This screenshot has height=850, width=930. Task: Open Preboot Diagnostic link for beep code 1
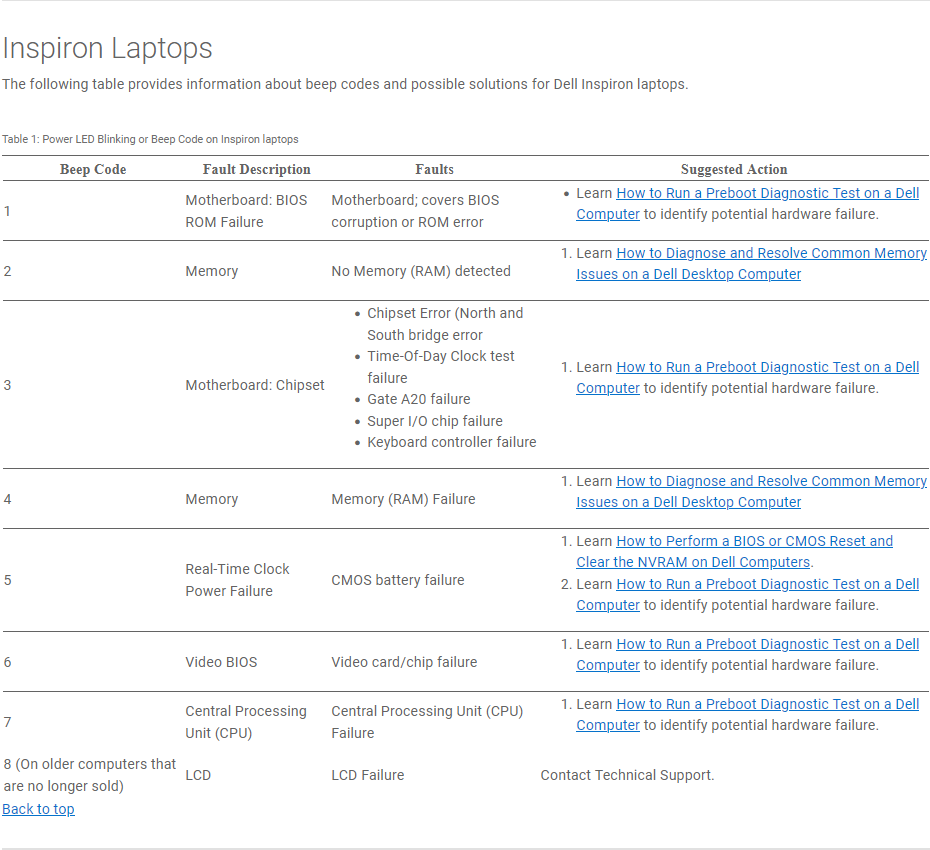coord(767,193)
